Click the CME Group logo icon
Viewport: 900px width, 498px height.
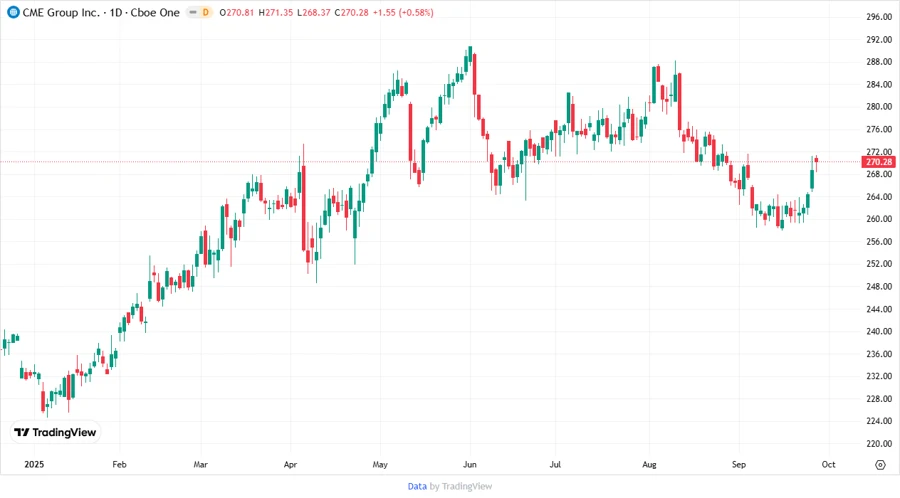(13, 12)
